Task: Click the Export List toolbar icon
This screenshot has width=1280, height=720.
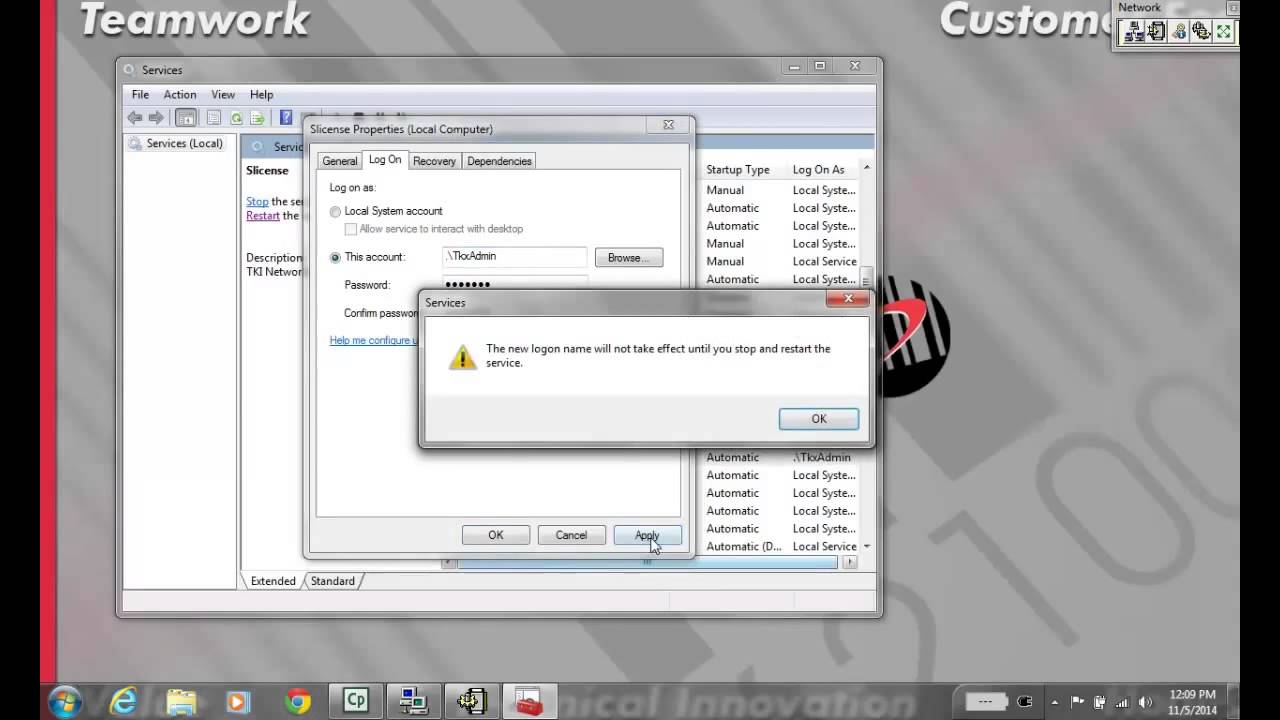Action: tap(257, 118)
